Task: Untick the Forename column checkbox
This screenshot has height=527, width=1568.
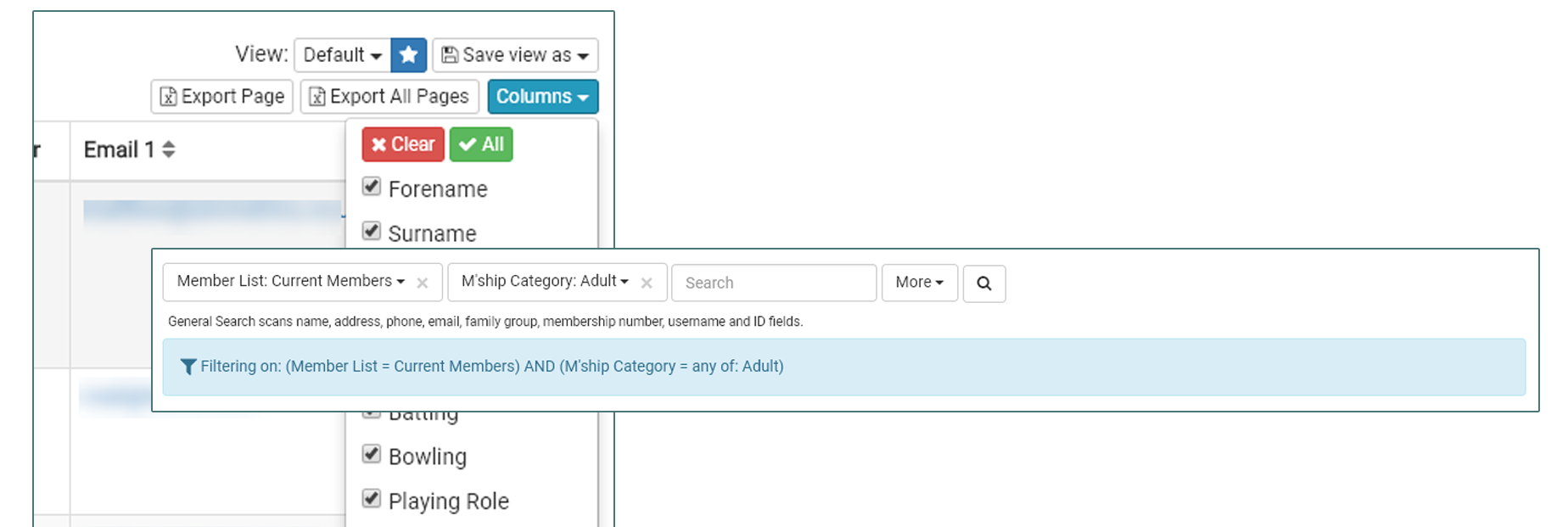Action: click(372, 187)
